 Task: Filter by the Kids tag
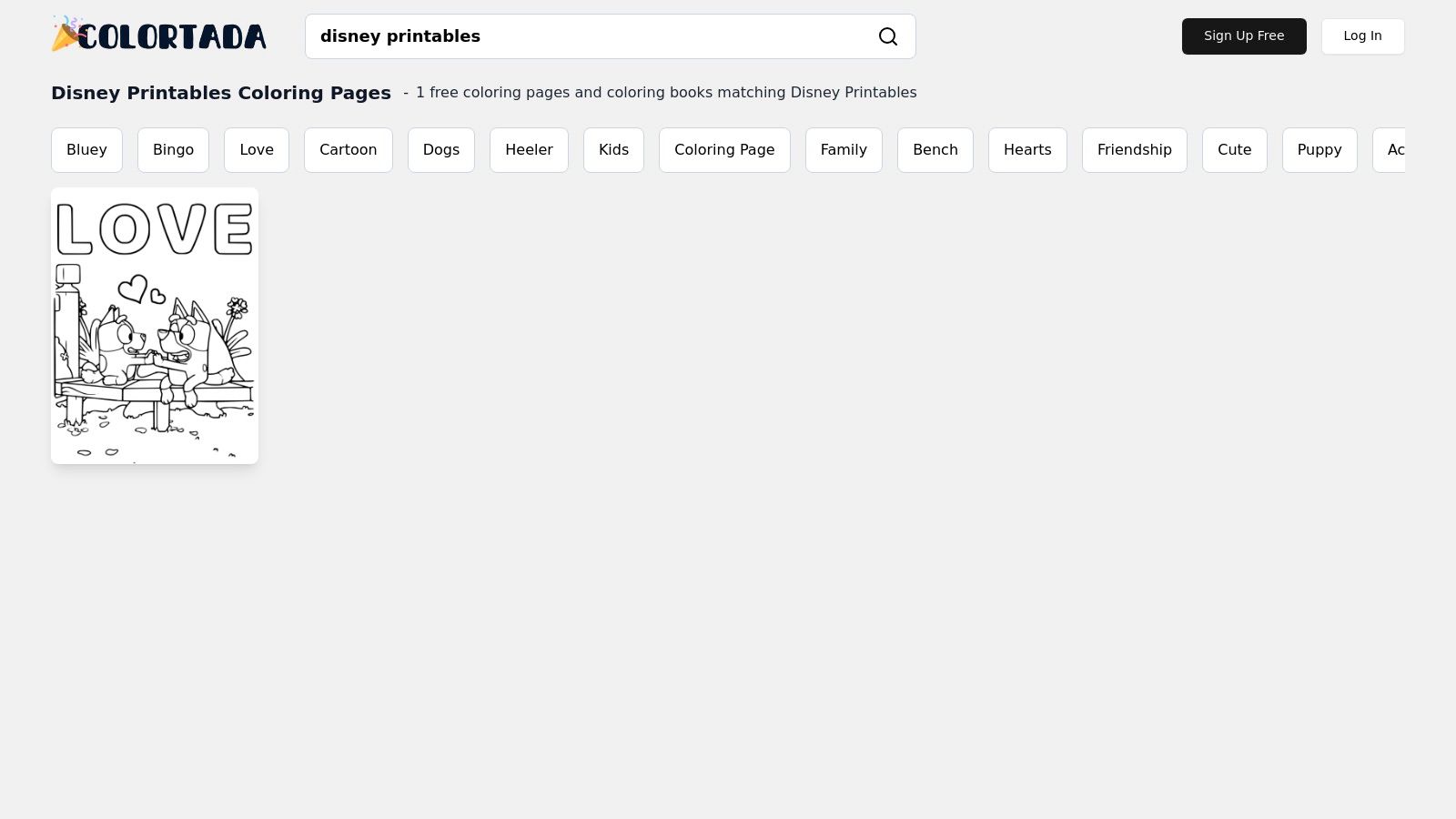(613, 150)
